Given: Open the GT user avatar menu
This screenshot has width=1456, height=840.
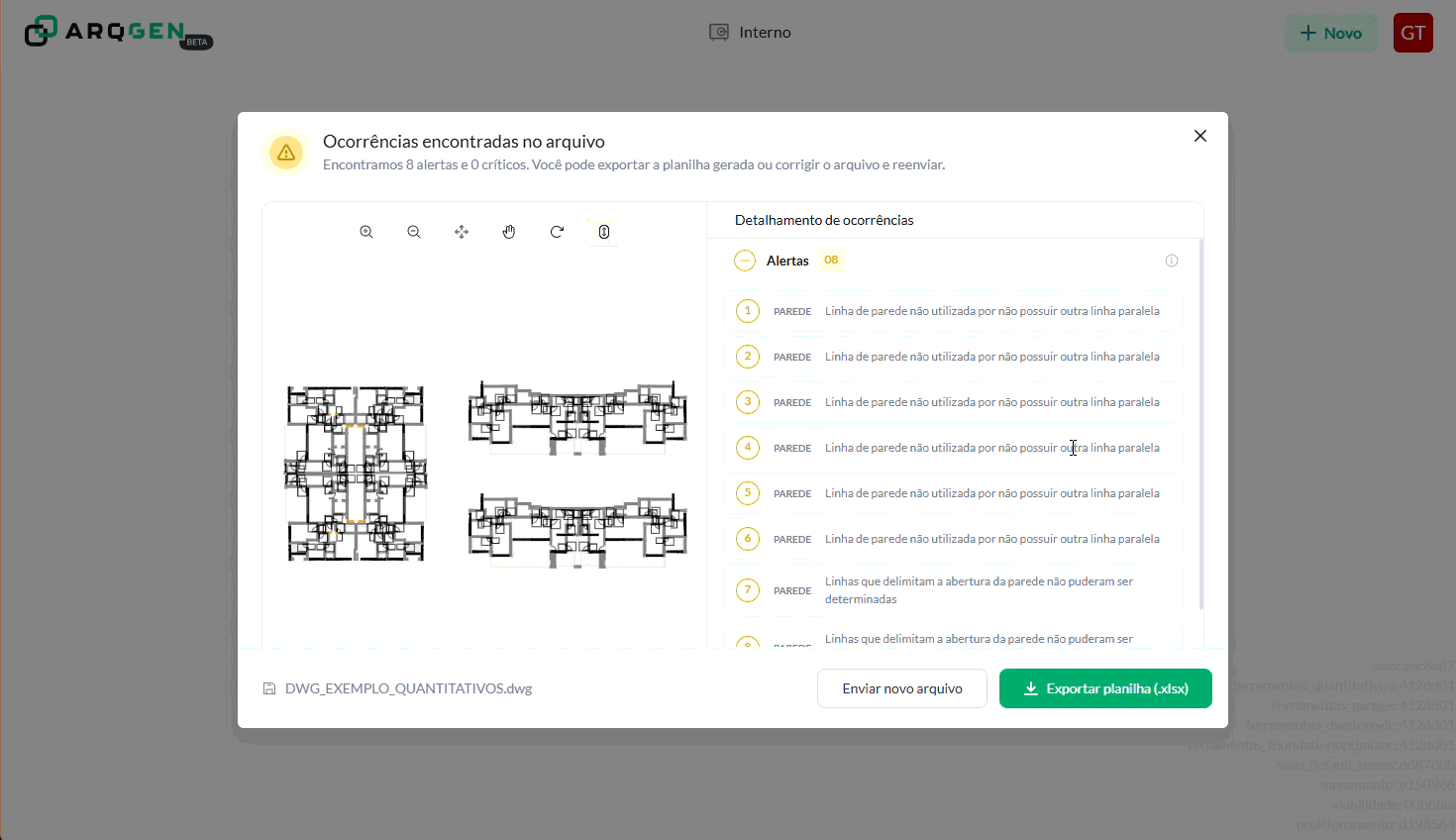Looking at the screenshot, I should click(x=1413, y=33).
